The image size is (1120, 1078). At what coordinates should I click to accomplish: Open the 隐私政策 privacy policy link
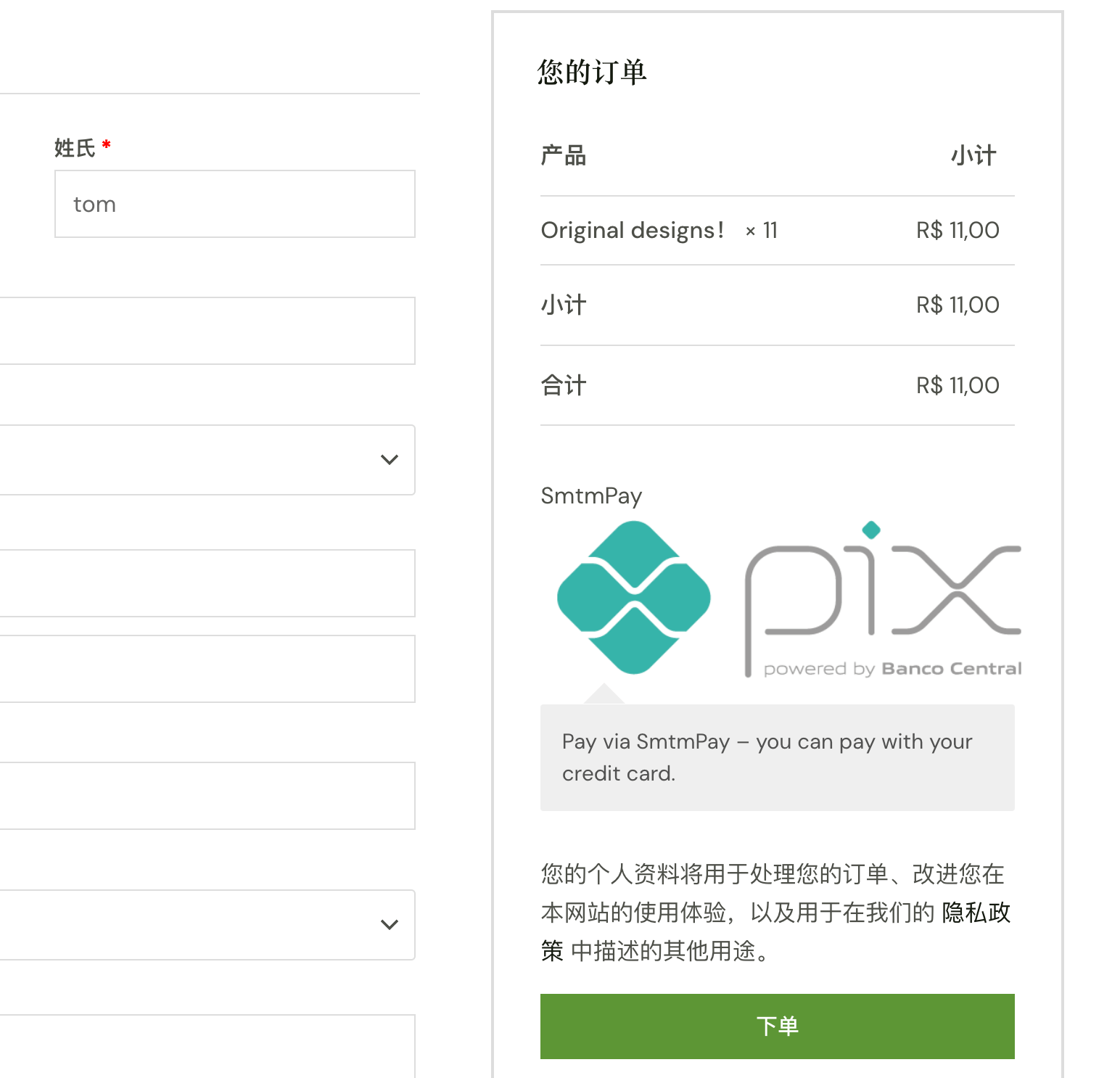(976, 913)
